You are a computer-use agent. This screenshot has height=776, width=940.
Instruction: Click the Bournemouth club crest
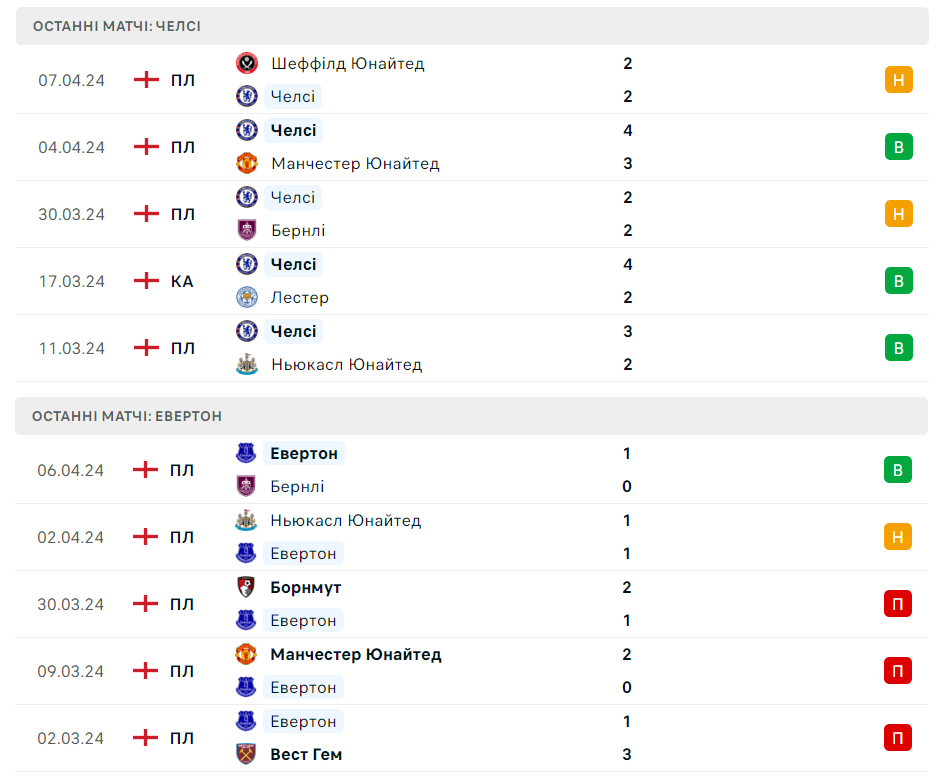[246, 587]
